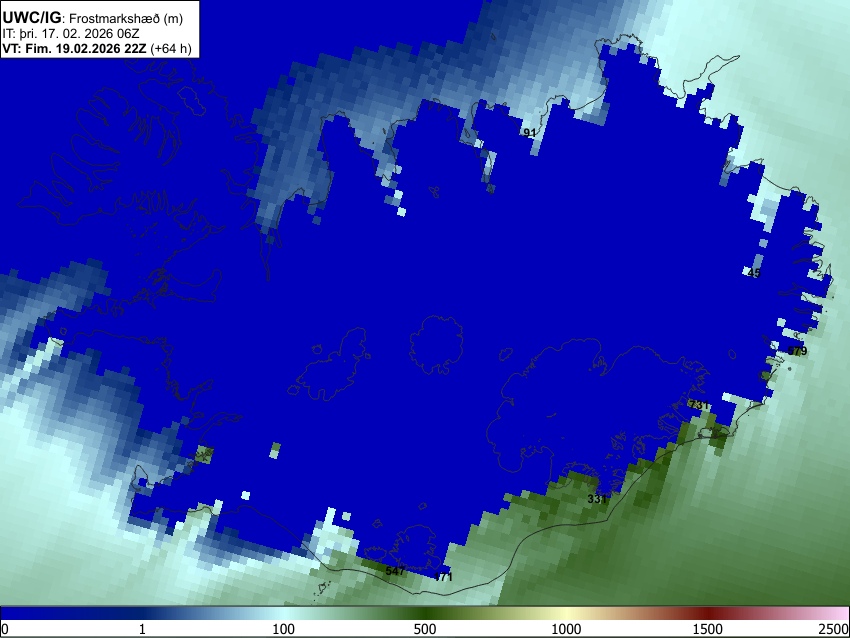Click the color scale label 2500

[834, 629]
